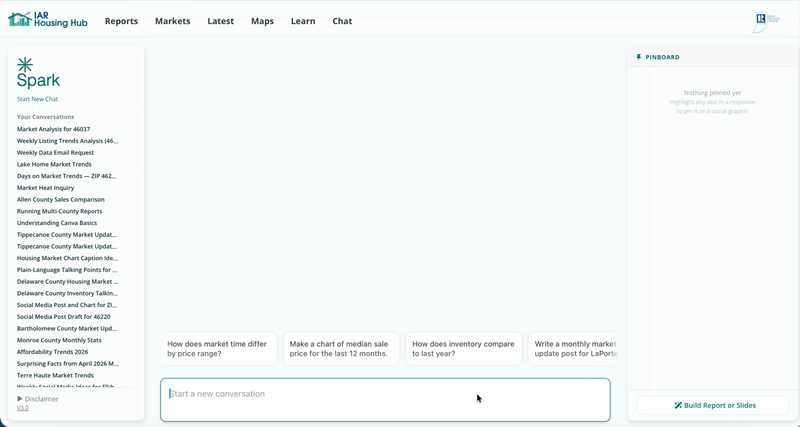Open 'Weekly Listing Trends Analysis' conversation
800x427 pixels.
pos(67,141)
